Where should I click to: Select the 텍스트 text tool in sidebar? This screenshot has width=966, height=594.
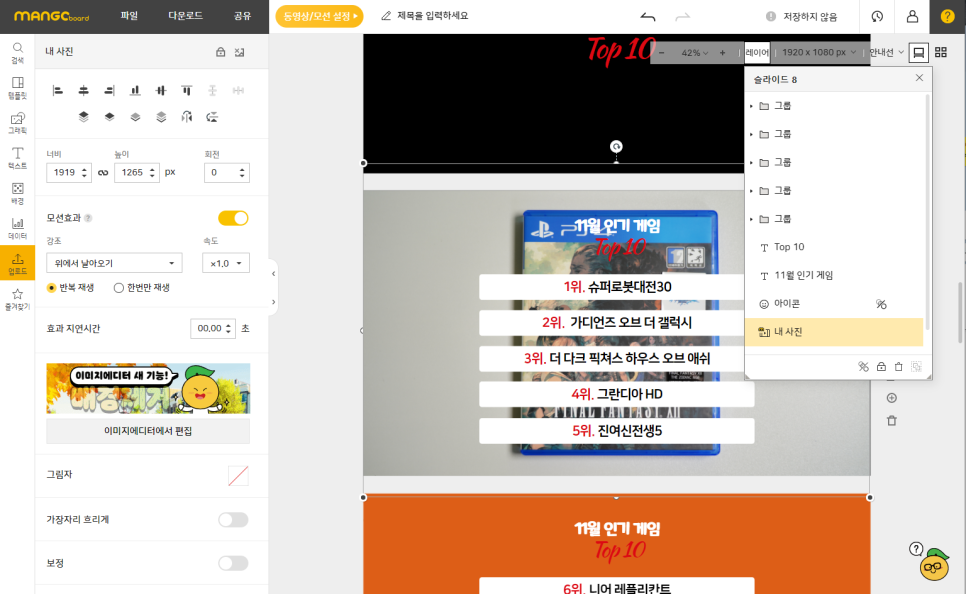(x=17, y=158)
